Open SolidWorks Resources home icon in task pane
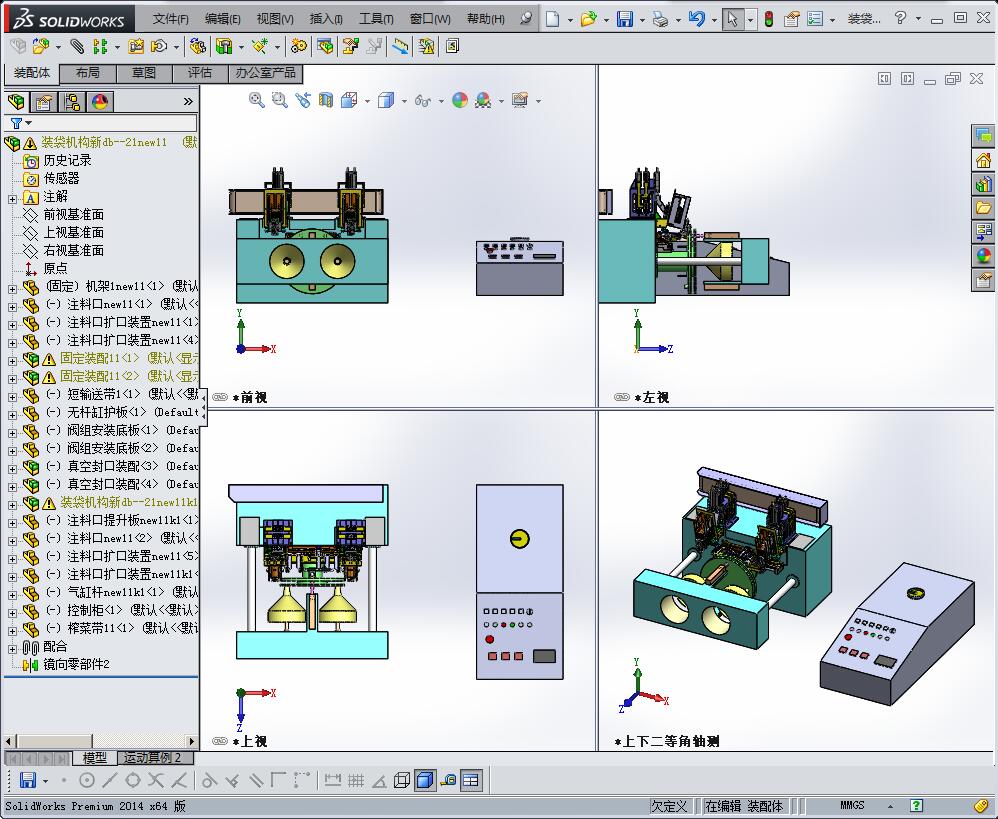 tap(983, 160)
